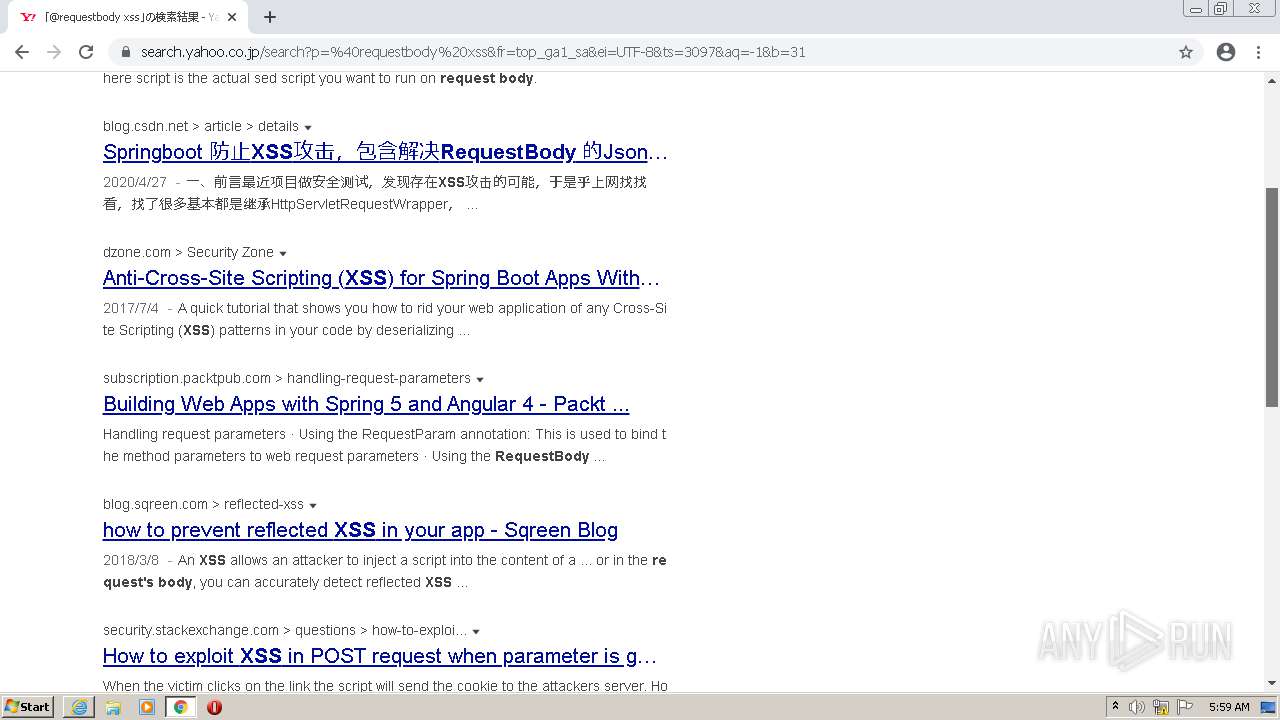Reload the current page

[x=86, y=52]
